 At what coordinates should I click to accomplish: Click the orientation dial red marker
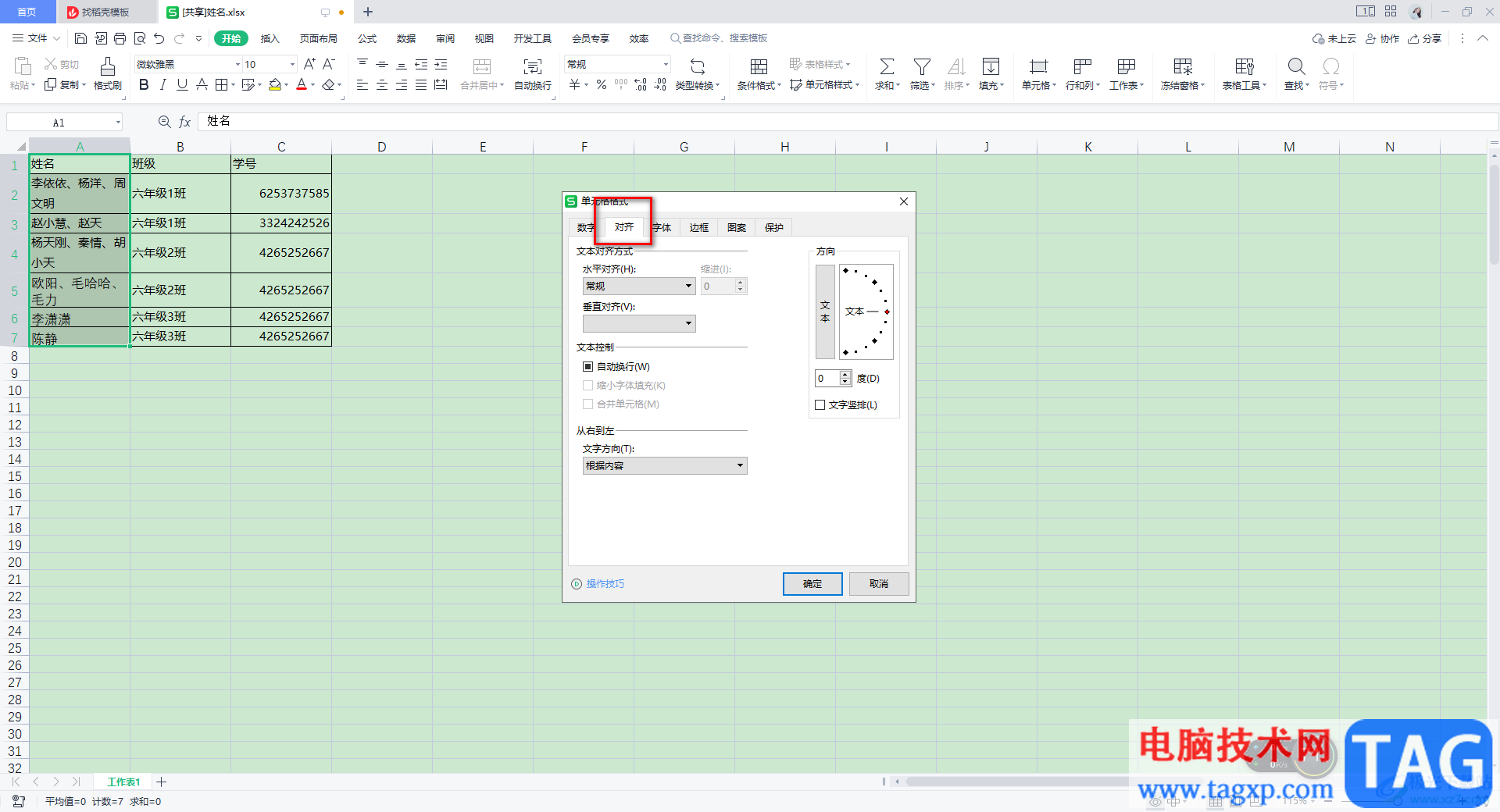coord(887,312)
